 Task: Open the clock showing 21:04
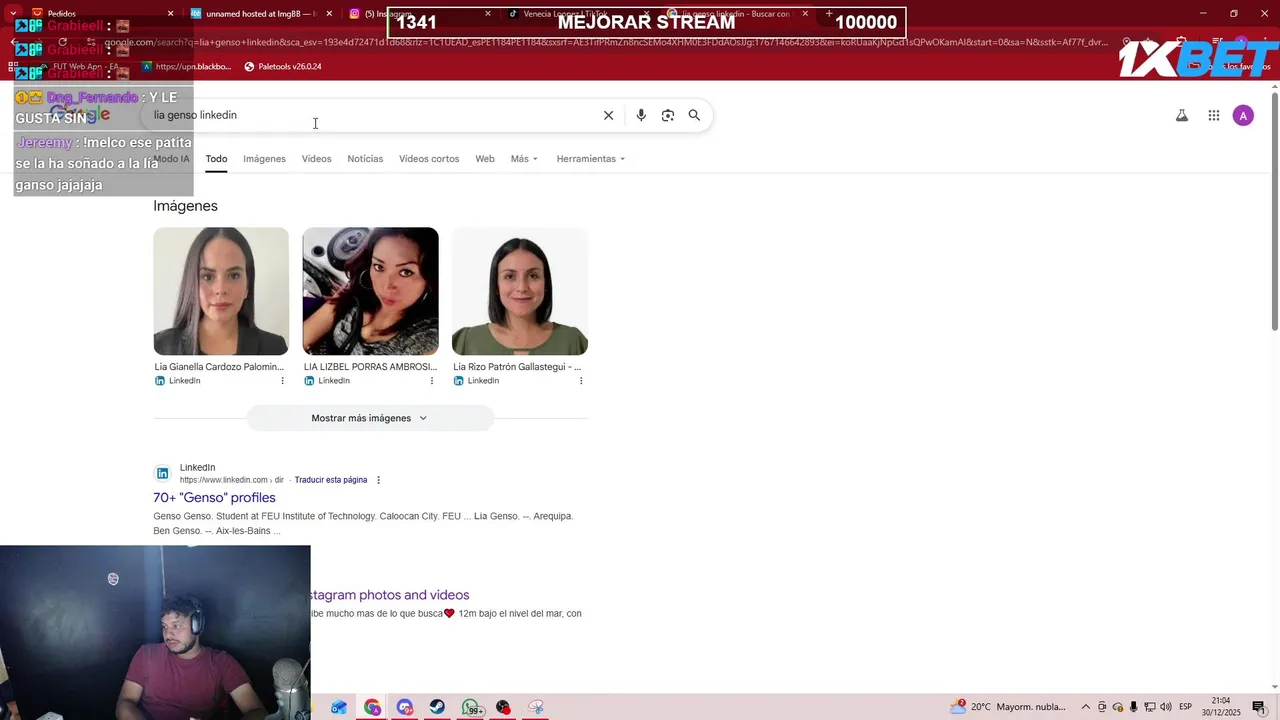click(1221, 707)
